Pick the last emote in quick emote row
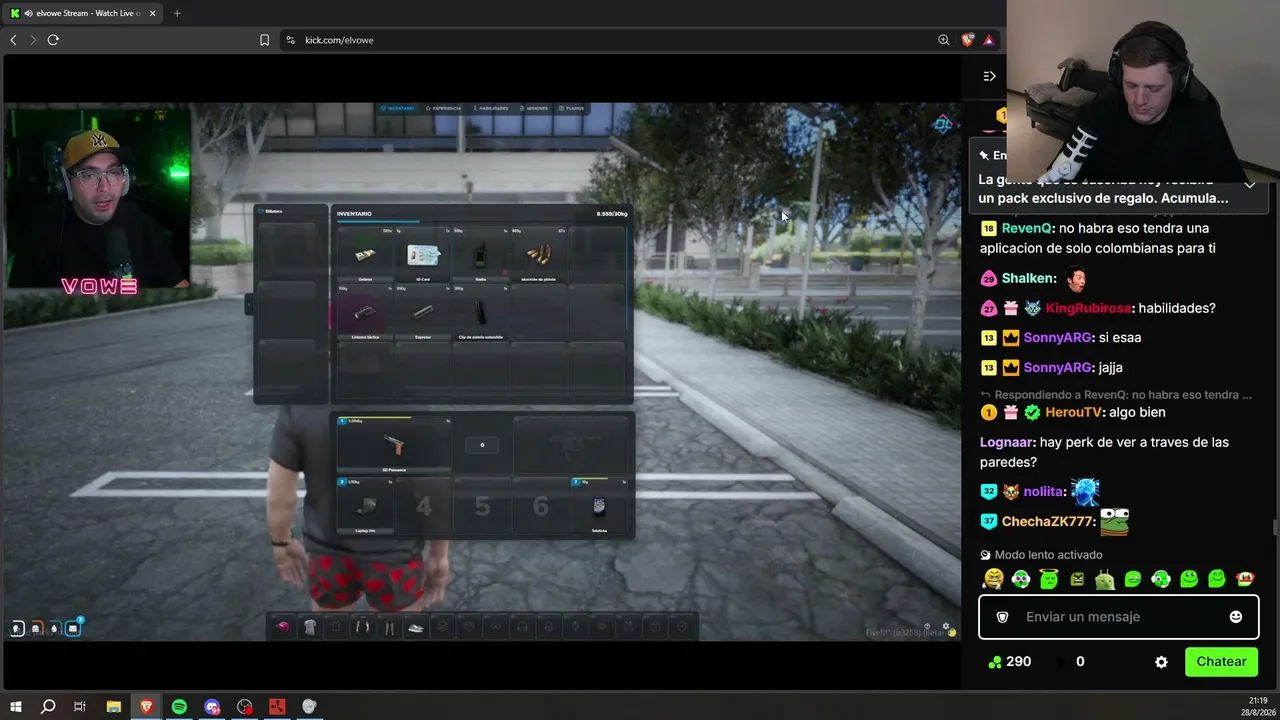 click(x=1245, y=579)
